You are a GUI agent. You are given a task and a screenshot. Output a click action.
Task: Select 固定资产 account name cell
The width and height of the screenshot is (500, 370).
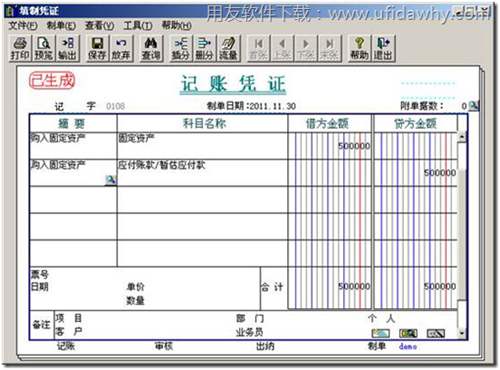point(202,146)
